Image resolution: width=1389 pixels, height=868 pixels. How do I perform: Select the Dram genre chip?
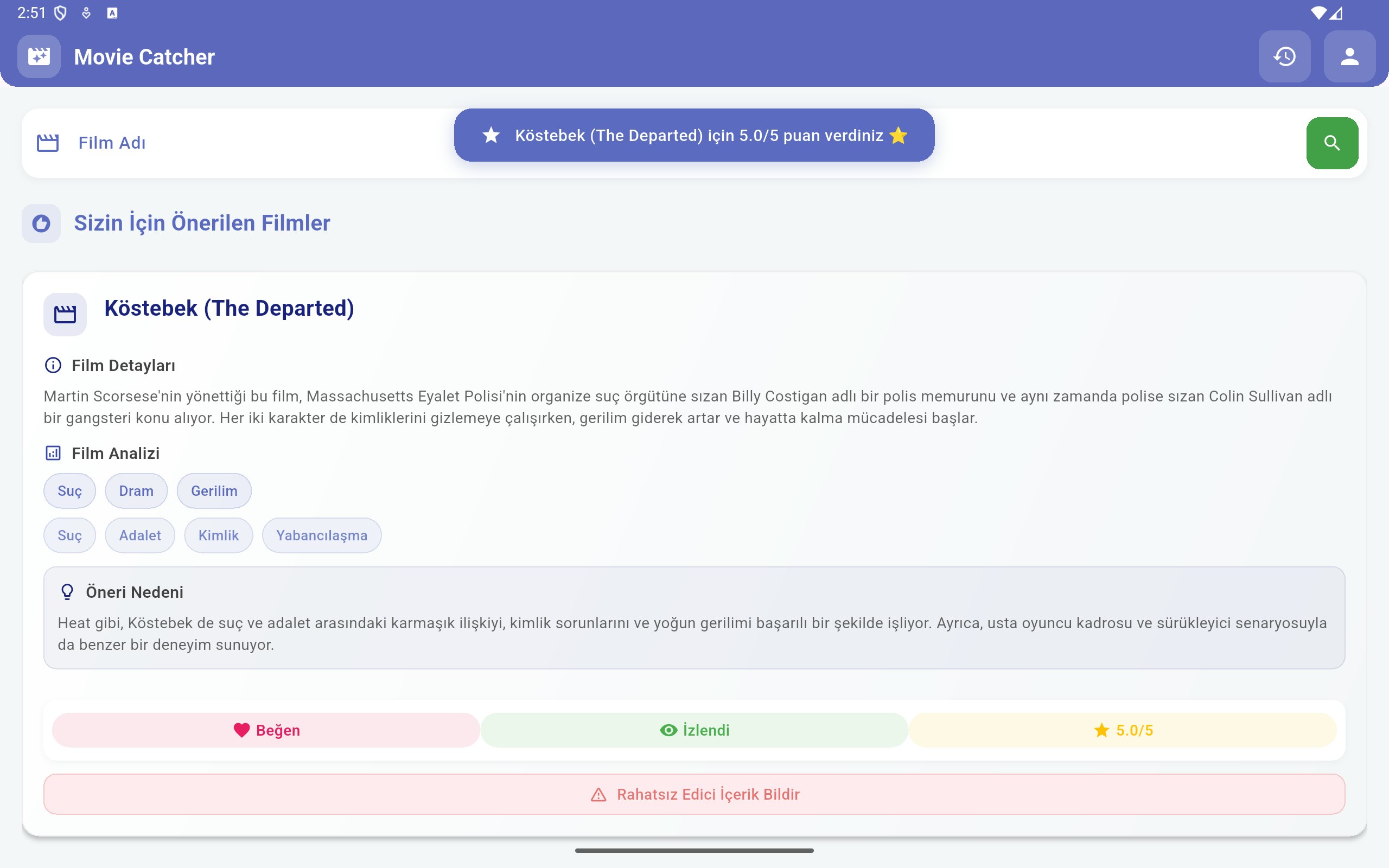[x=136, y=491]
